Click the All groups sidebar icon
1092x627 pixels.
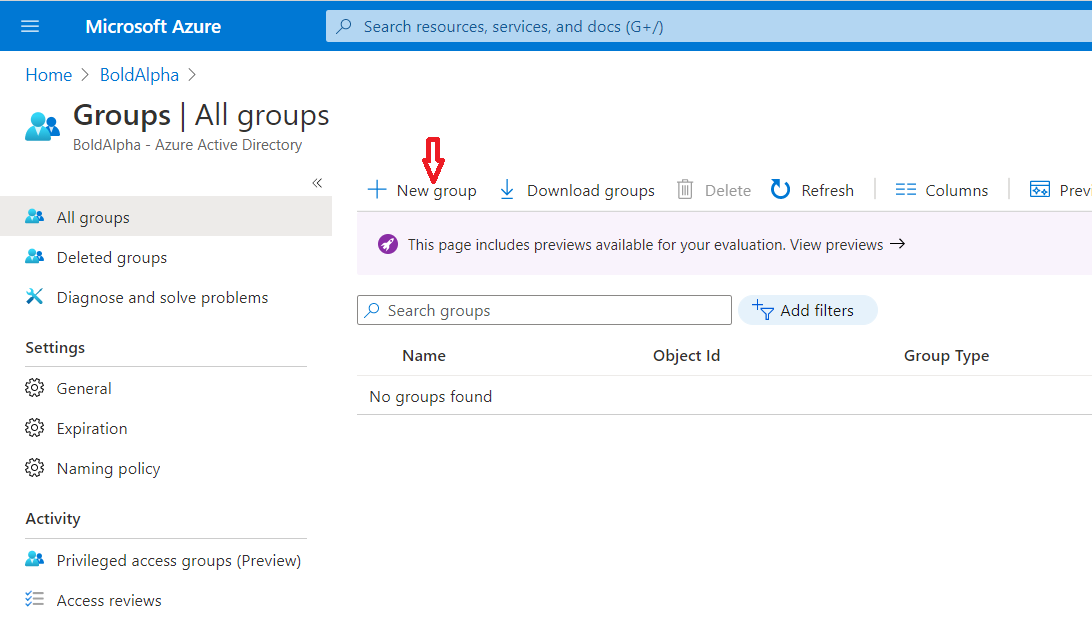34,217
